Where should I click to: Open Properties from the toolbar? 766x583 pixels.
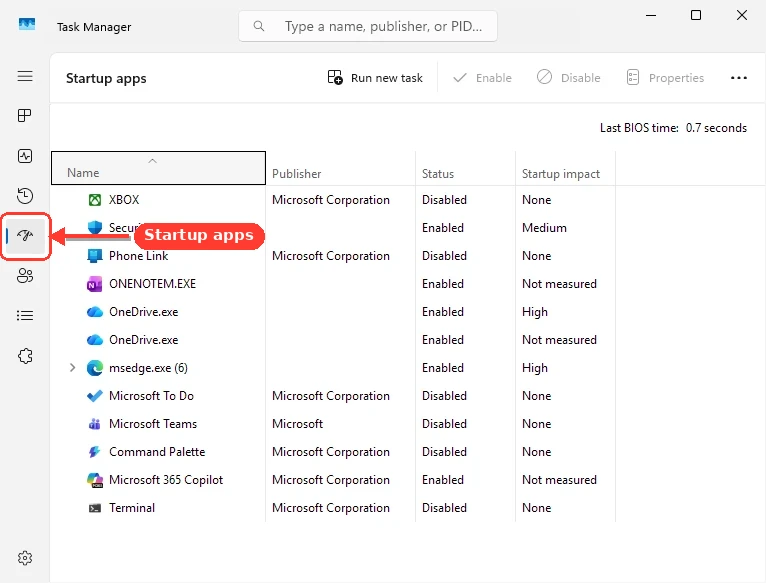665,78
